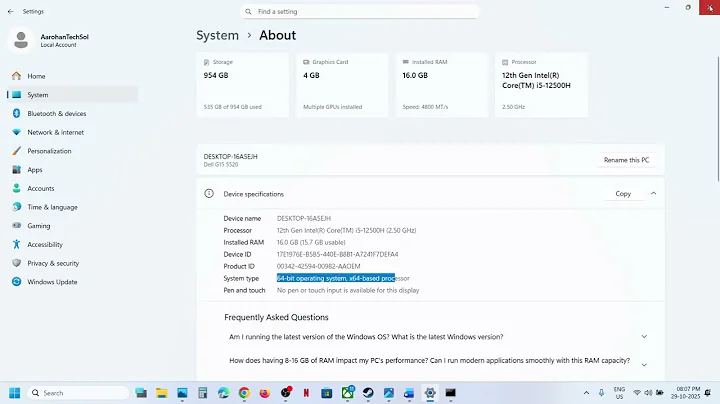Screen dimensions: 720x404
Task: Open Microsoft Store from the taskbar
Action: click(x=326, y=393)
